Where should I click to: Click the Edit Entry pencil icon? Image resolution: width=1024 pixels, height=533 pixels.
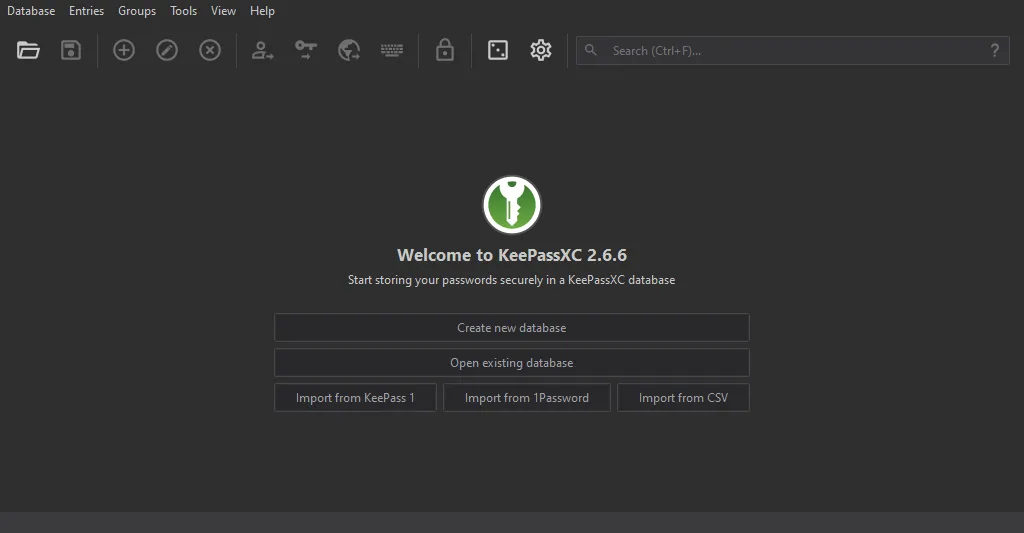tap(167, 50)
